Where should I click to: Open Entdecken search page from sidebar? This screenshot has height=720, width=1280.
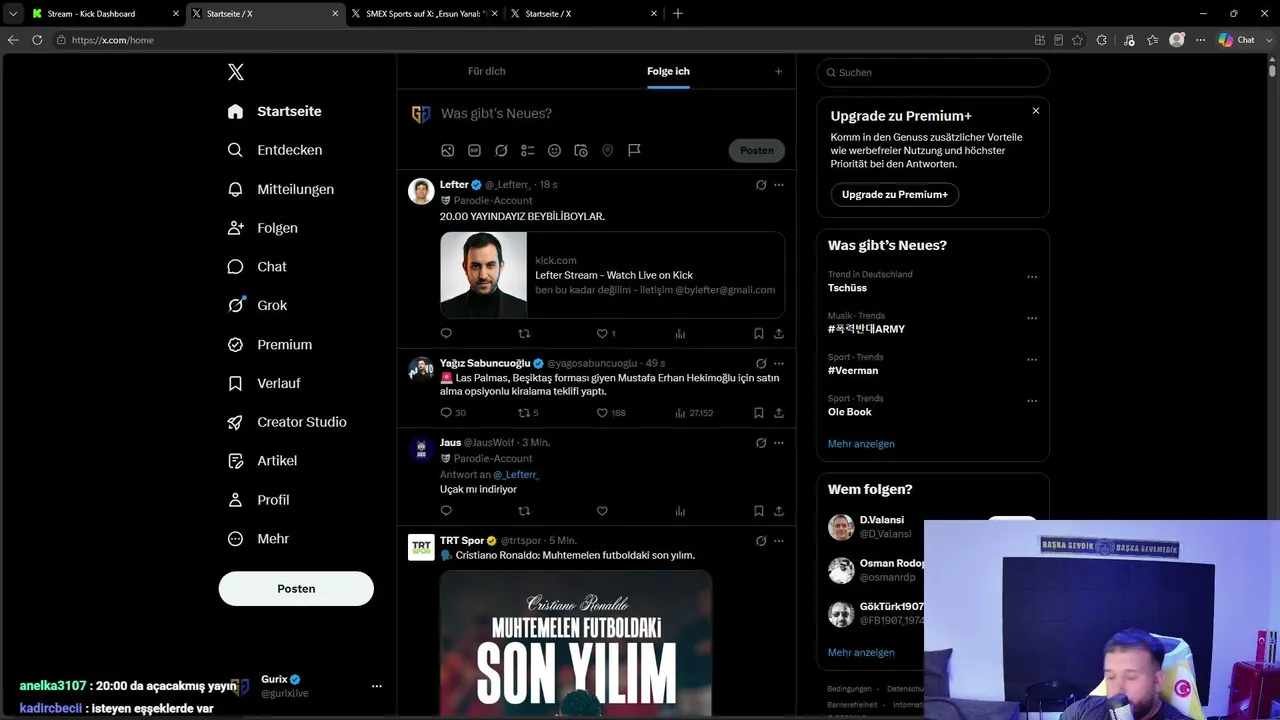(275, 150)
